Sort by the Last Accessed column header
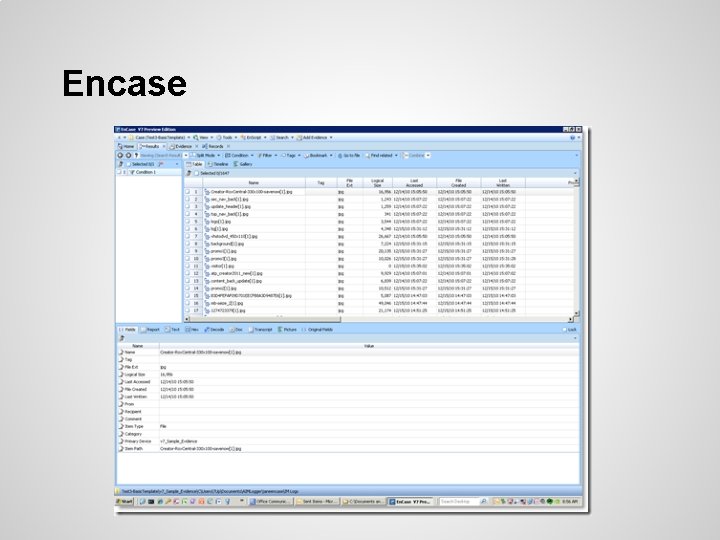Image resolution: width=720 pixels, height=540 pixels. tap(414, 183)
